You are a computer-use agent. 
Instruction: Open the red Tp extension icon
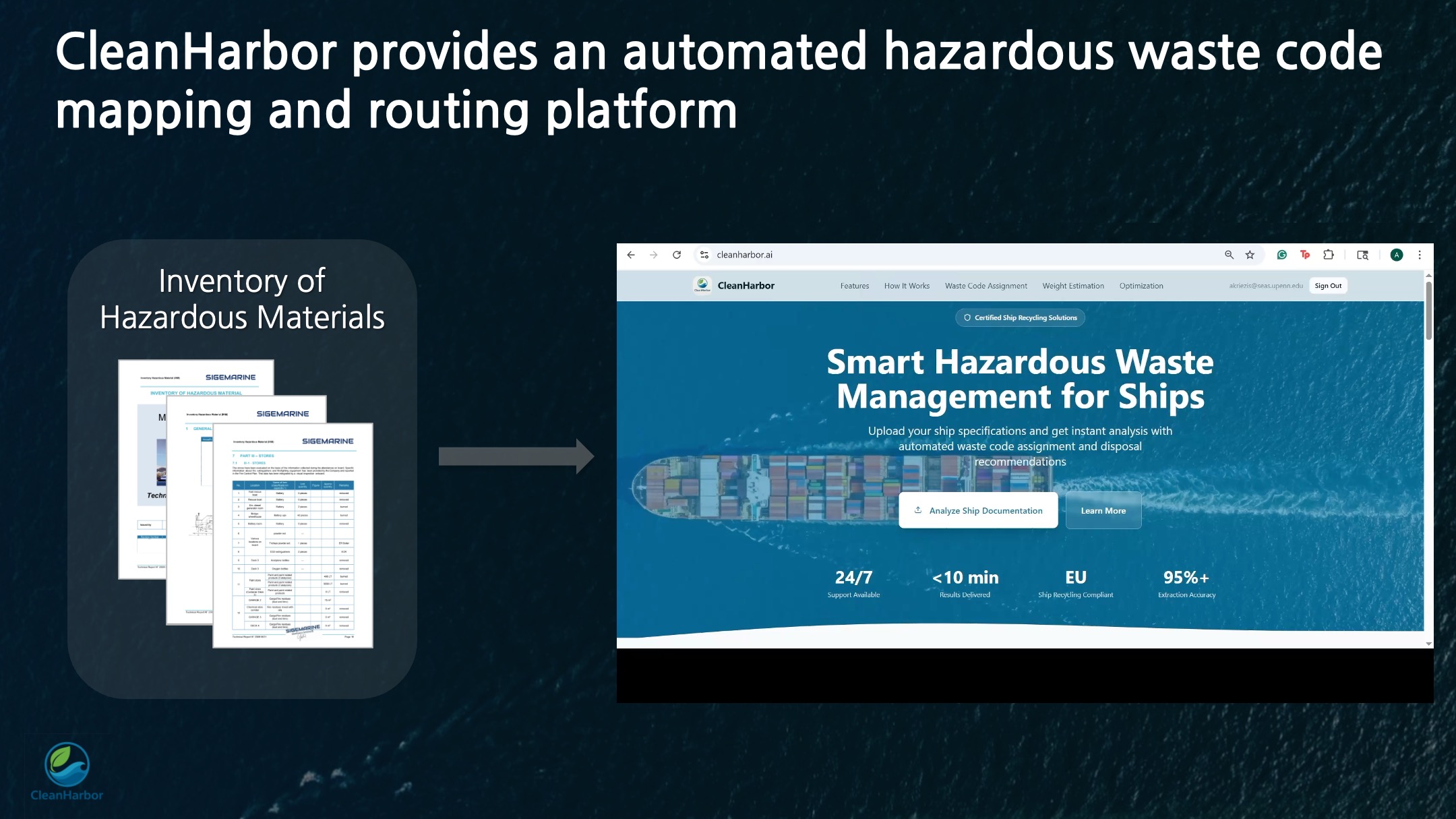pos(1305,255)
